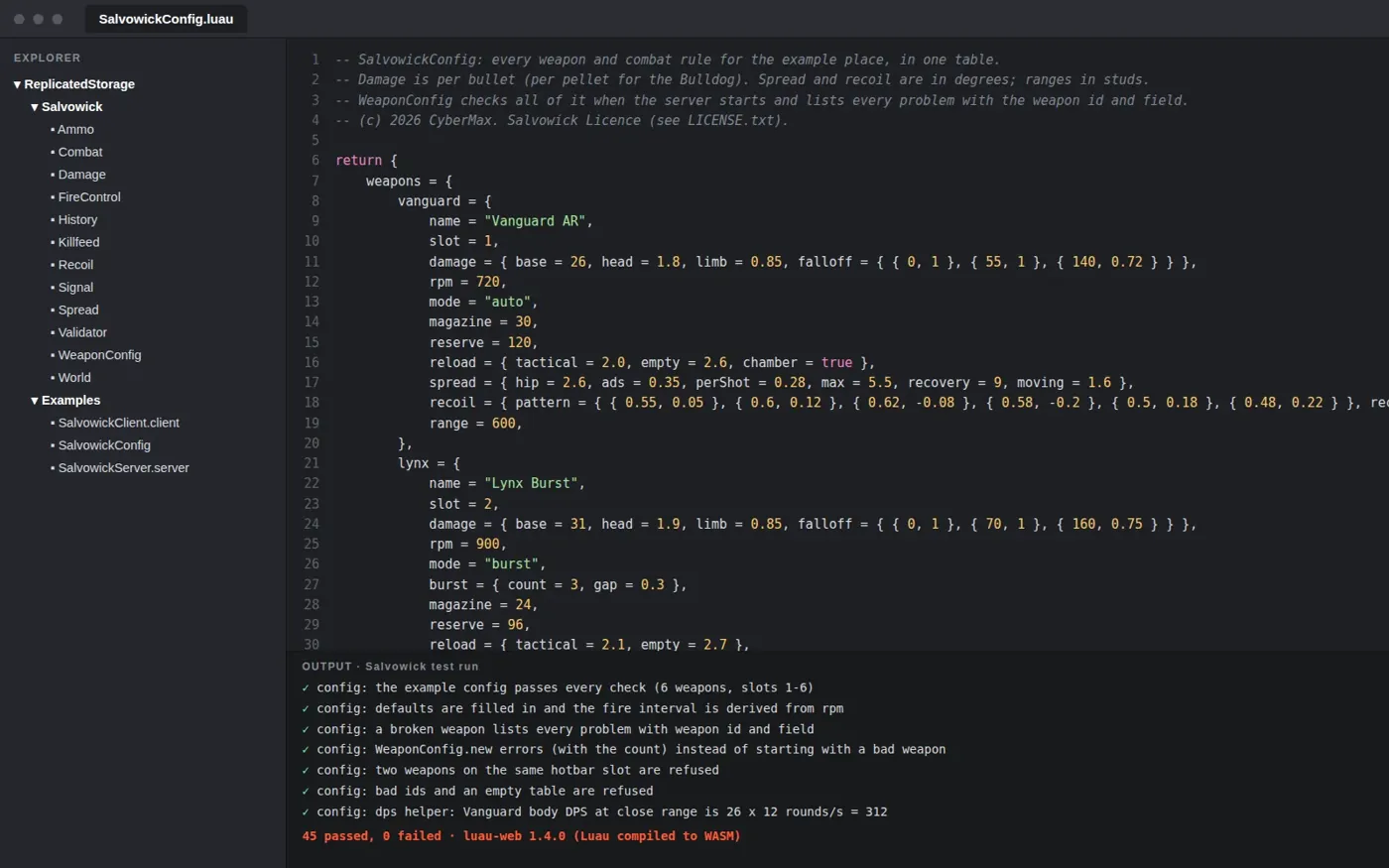Click the 'example config passes every check' result
Viewport: 1389px width, 868px height.
(558, 687)
